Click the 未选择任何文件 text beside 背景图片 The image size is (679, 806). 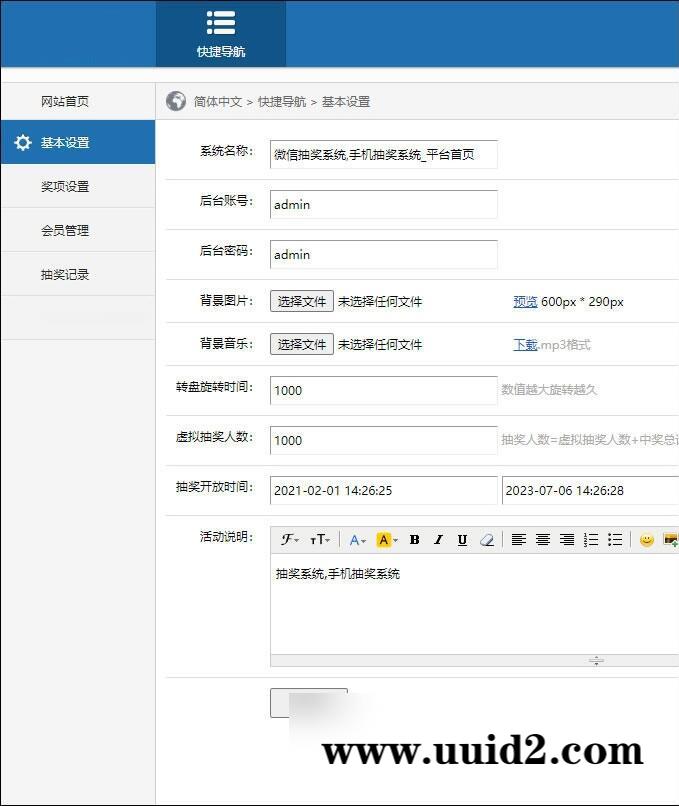(380, 302)
